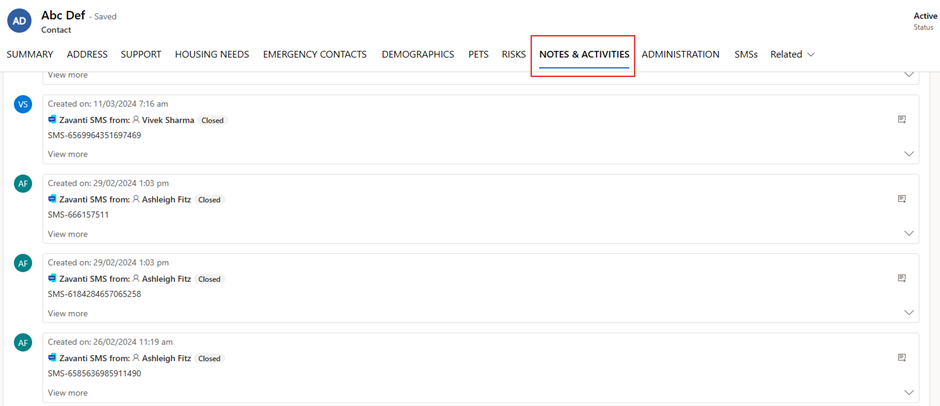
Task: Click the AF avatar beside SMS-6585636985911490
Action: [23, 343]
